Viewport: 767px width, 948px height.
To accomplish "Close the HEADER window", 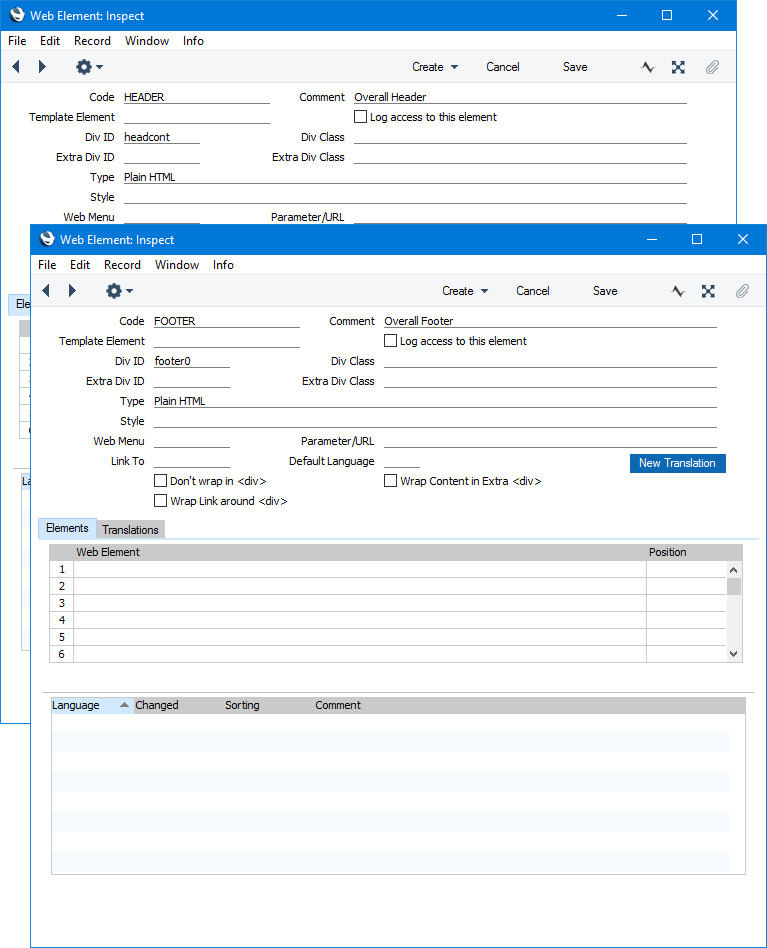I will point(713,15).
